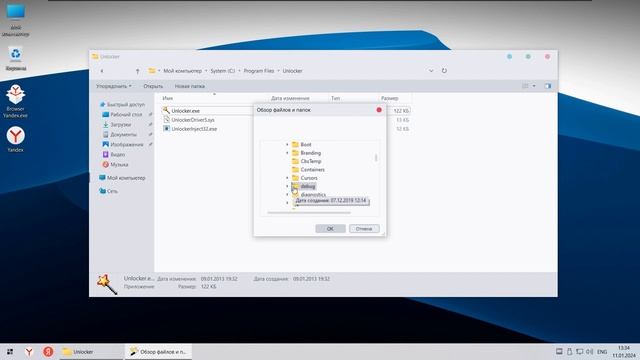Screen dimensions: 640x360
Task: Click the vertical scrollbar in browse dialog
Action: (376, 158)
